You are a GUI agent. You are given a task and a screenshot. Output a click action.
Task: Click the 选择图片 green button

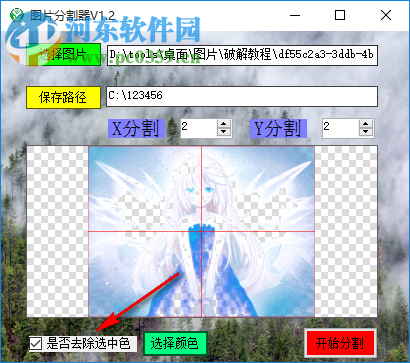(x=63, y=55)
